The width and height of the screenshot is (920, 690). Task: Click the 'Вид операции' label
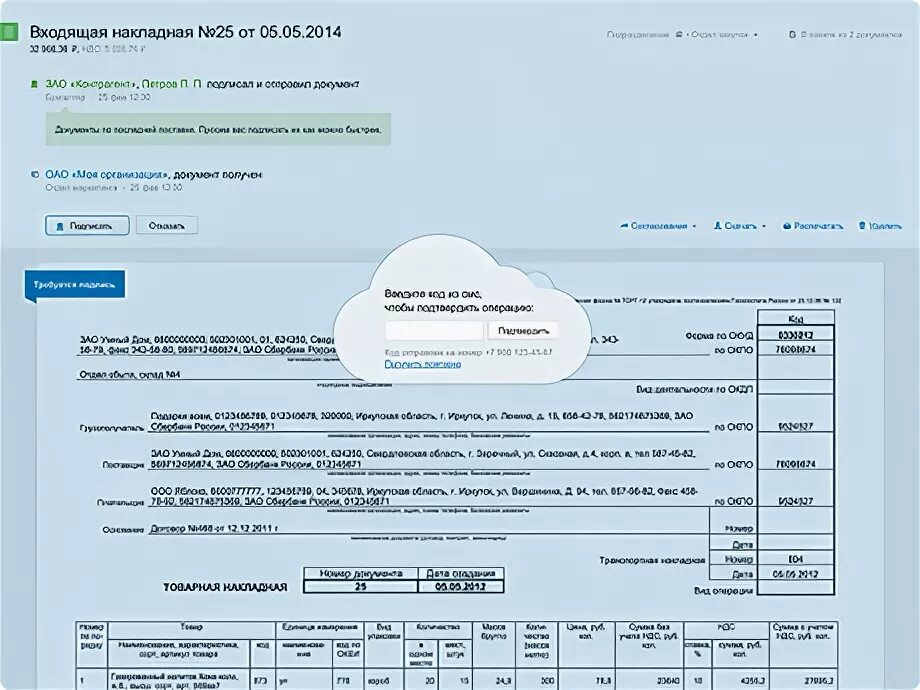coord(723,590)
